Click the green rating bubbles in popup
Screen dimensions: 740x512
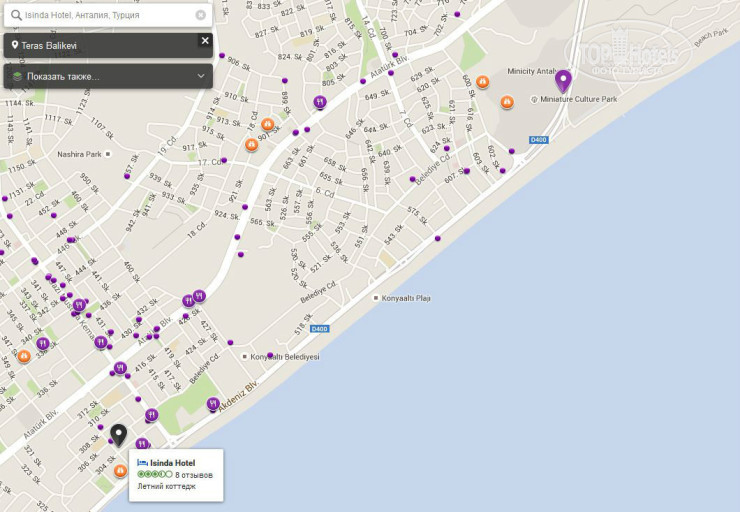tap(154, 475)
